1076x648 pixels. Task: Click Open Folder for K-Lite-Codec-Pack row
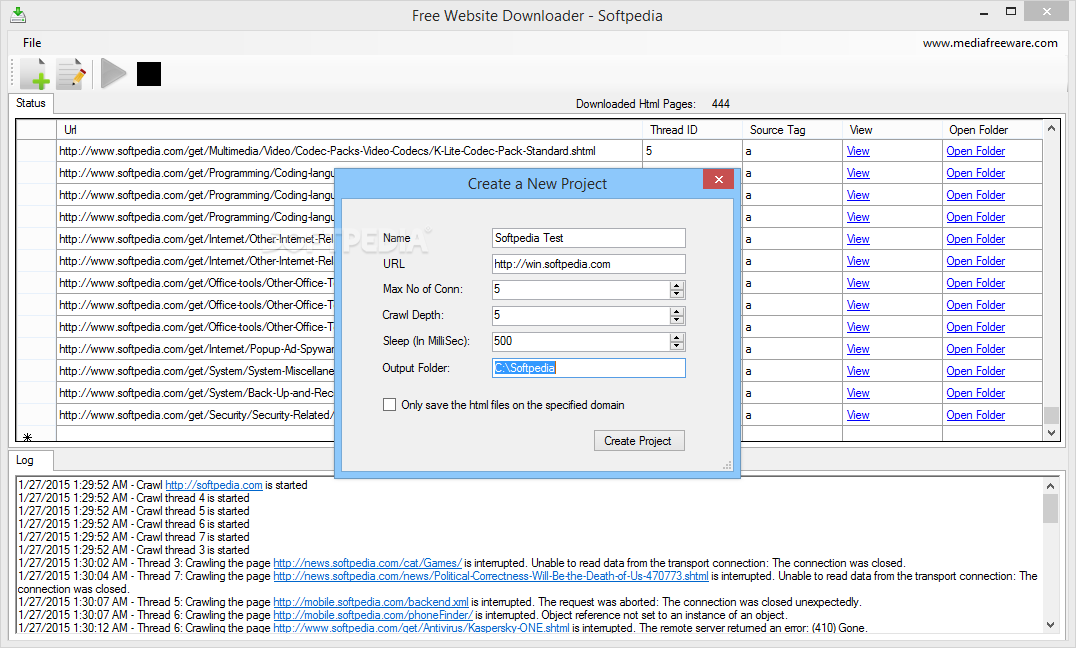975,151
